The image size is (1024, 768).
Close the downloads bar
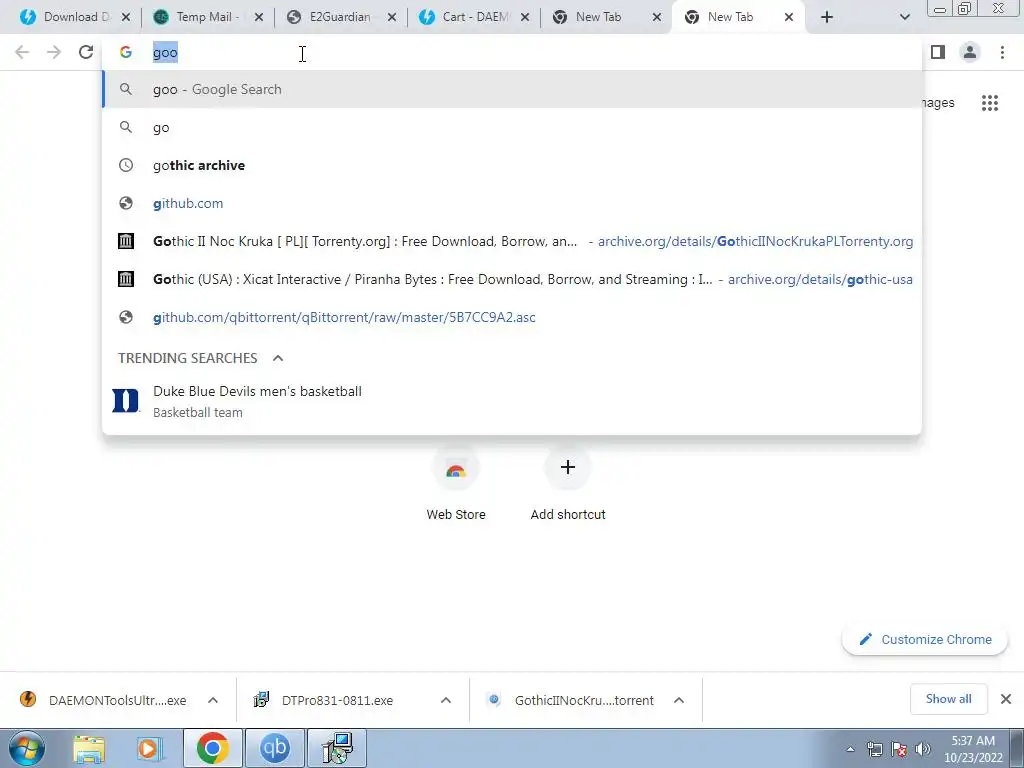click(x=1006, y=699)
